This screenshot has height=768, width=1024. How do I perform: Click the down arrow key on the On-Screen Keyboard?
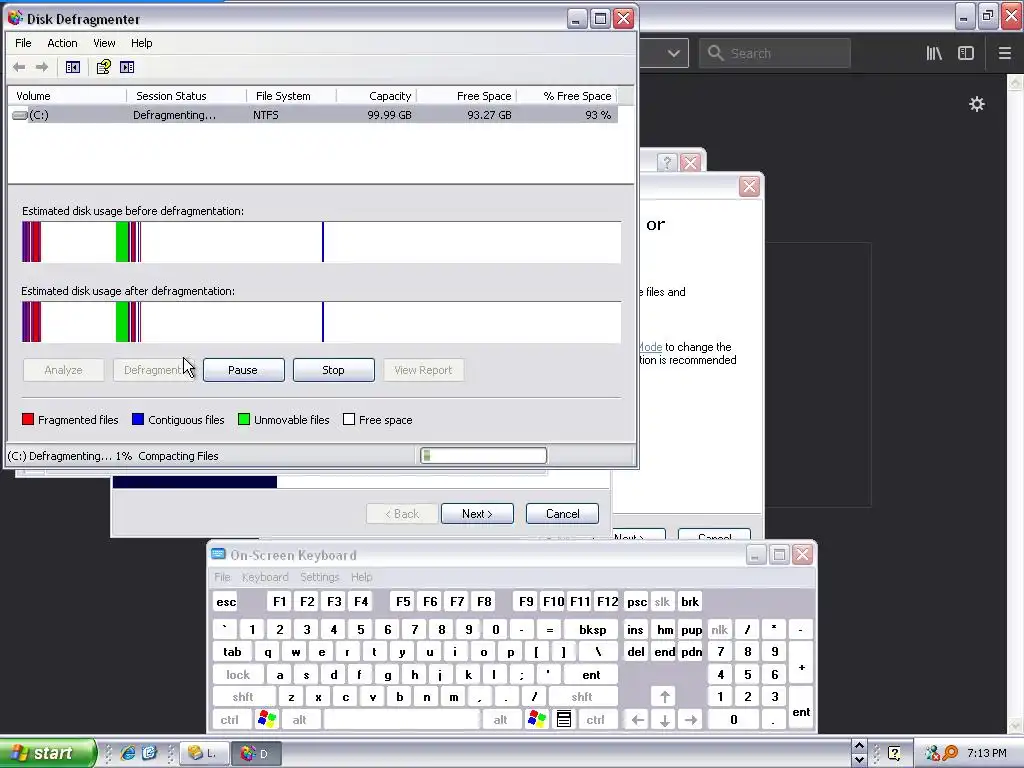664,720
